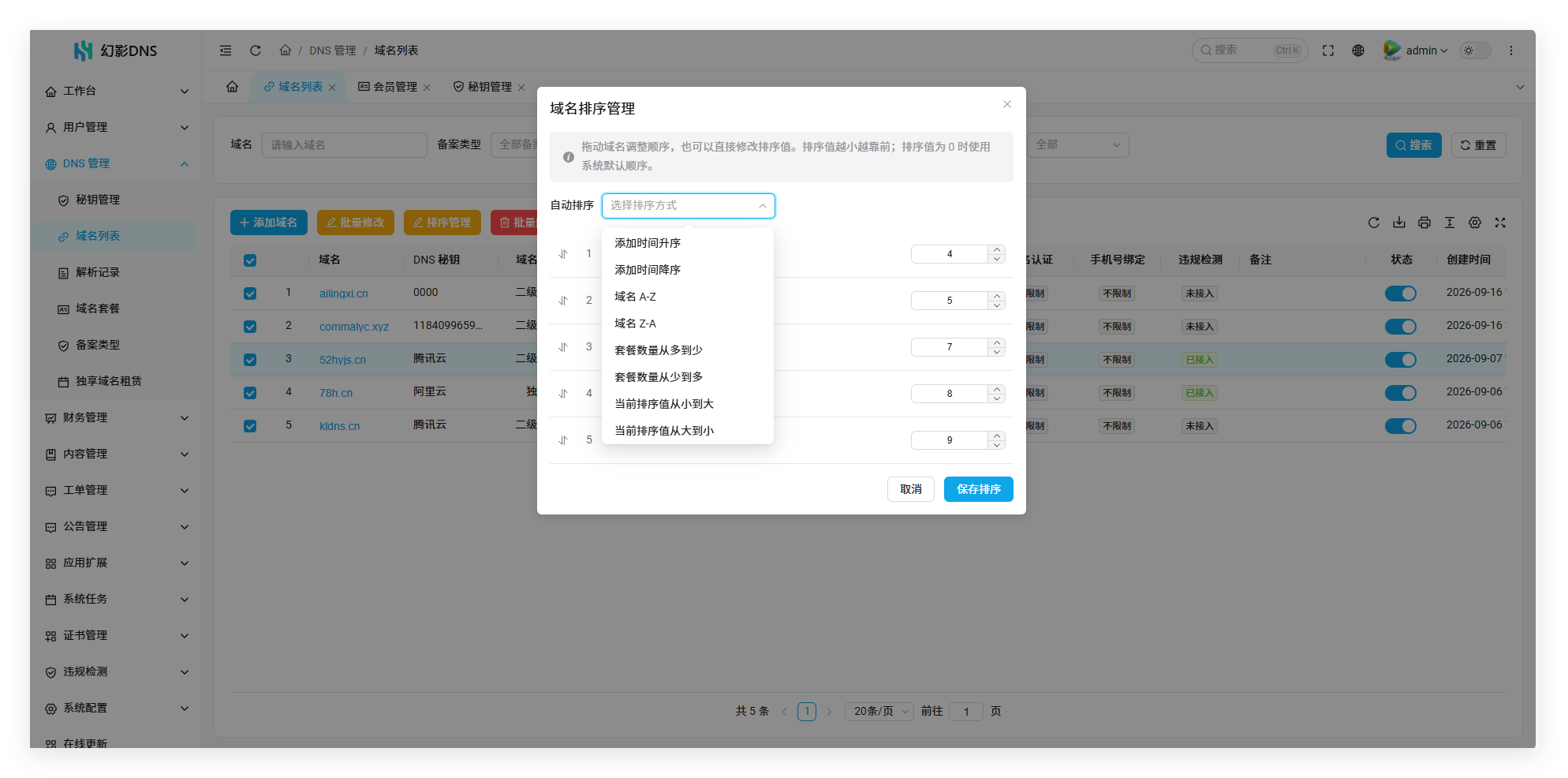The width and height of the screenshot is (1568, 778).
Task: Uncheck the 52hyjs.cn row checkbox
Action: point(250,360)
